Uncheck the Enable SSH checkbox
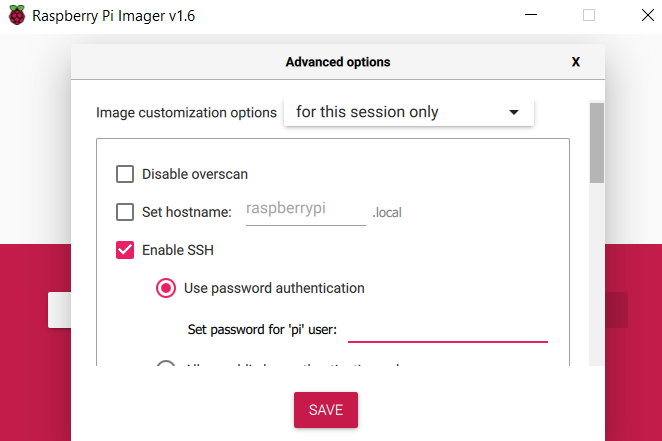The height and width of the screenshot is (441, 662). (x=125, y=250)
